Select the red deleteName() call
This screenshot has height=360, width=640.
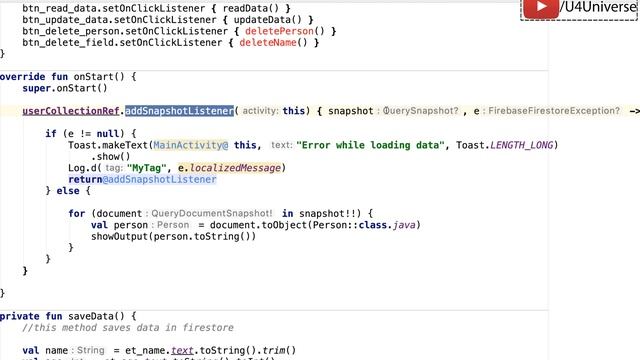pyautogui.click(x=273, y=42)
